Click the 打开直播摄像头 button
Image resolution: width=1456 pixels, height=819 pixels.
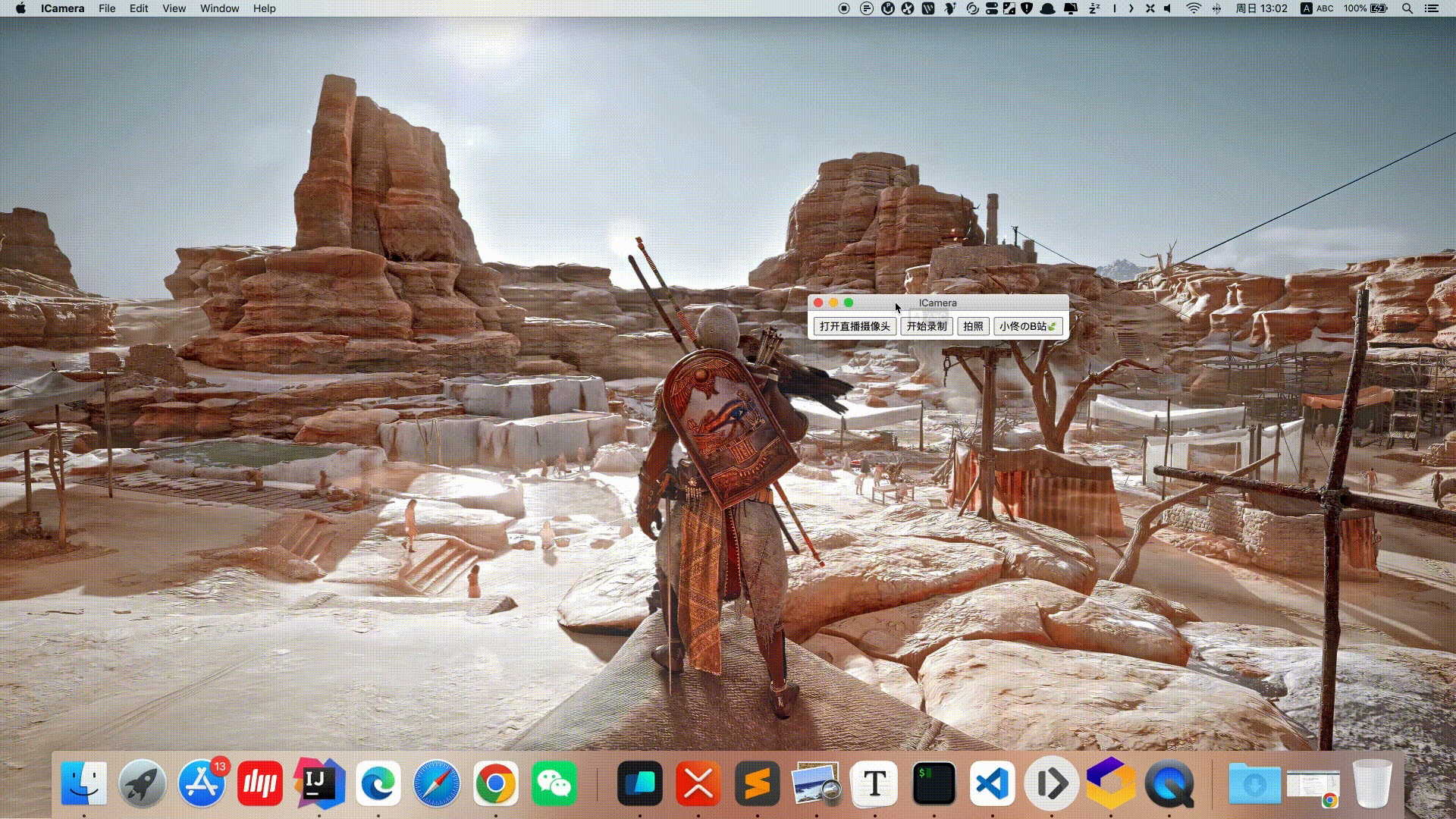855,326
